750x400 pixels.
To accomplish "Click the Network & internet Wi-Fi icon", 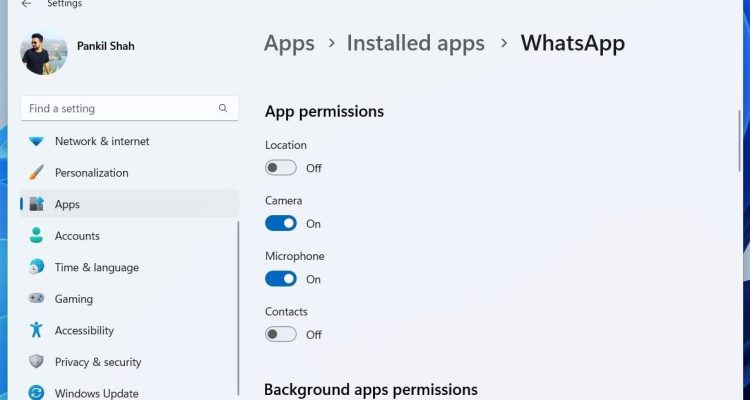I will 36,141.
